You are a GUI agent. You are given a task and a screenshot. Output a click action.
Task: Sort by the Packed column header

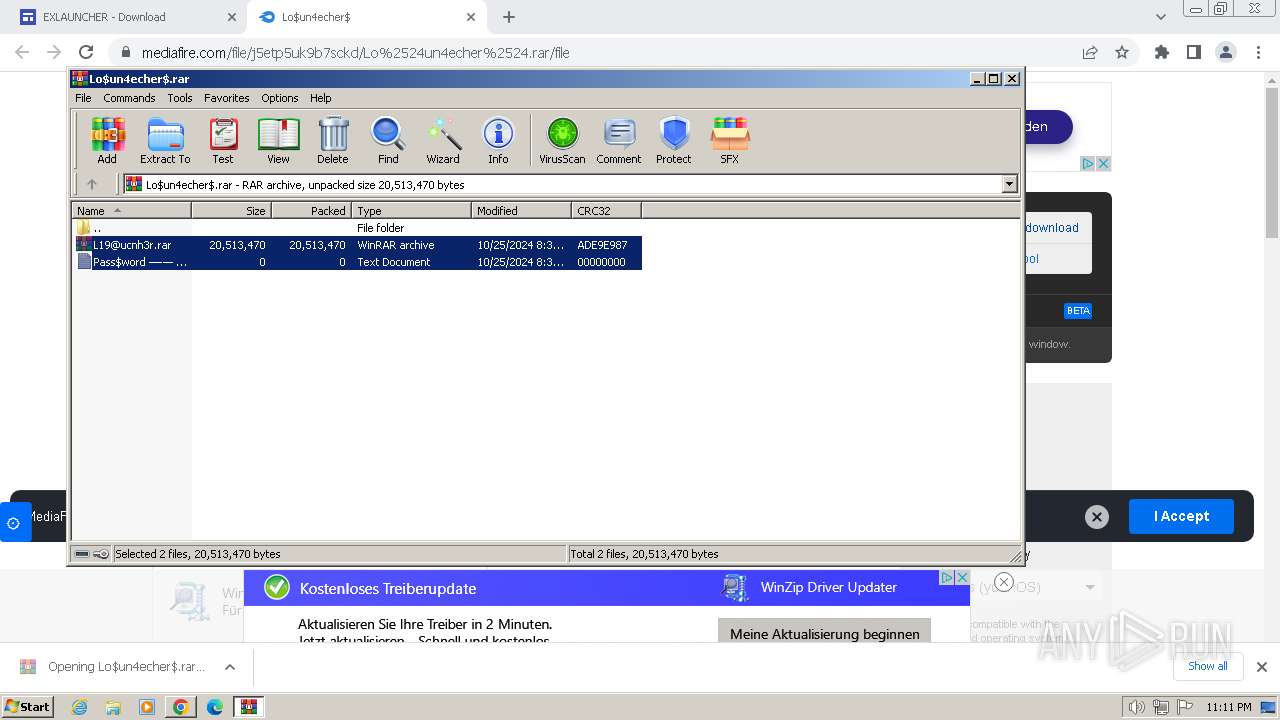click(x=311, y=210)
